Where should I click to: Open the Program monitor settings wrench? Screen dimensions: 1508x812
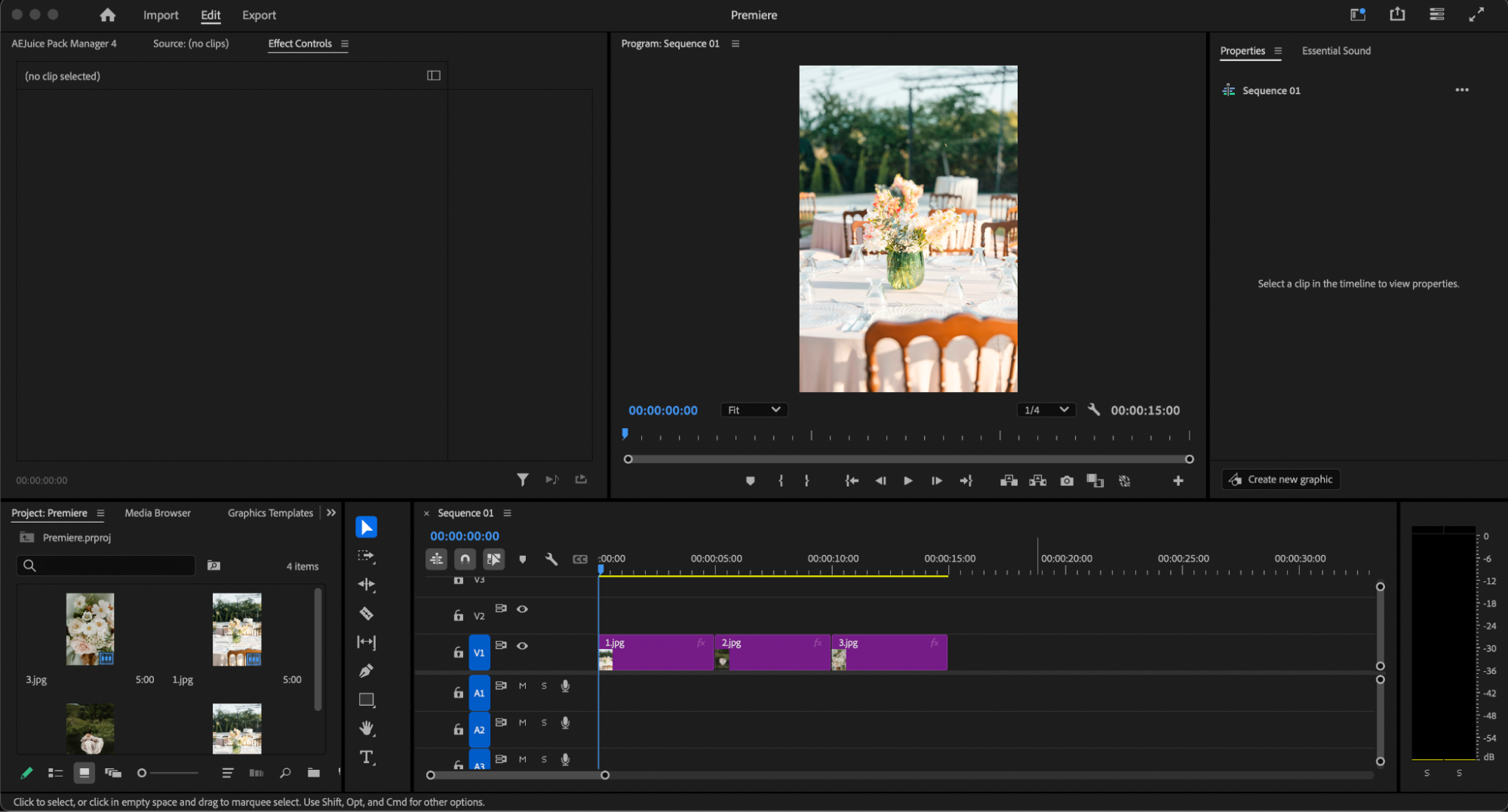1093,410
